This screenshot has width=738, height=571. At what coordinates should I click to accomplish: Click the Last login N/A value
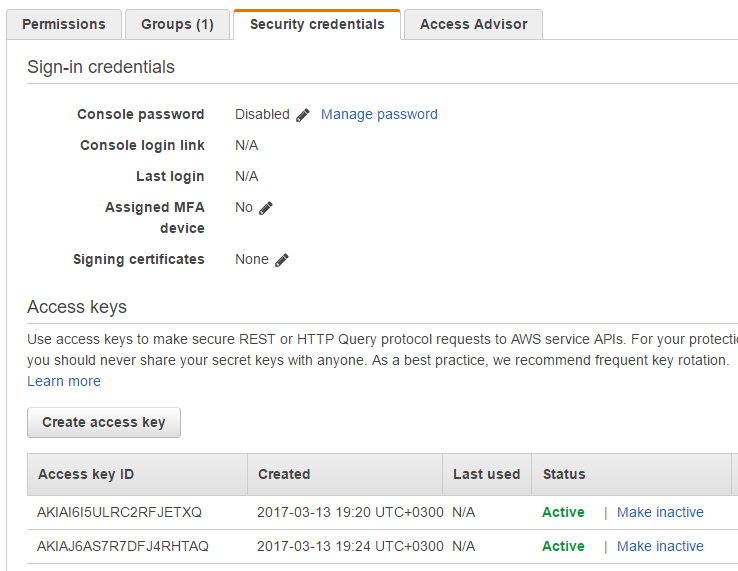pyautogui.click(x=247, y=177)
